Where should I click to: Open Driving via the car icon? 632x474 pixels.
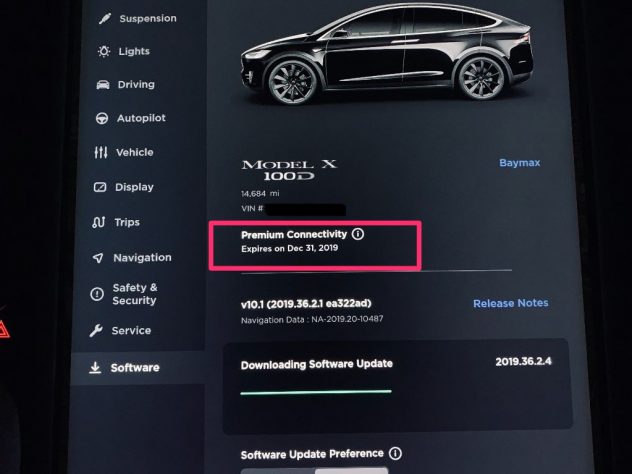point(103,85)
